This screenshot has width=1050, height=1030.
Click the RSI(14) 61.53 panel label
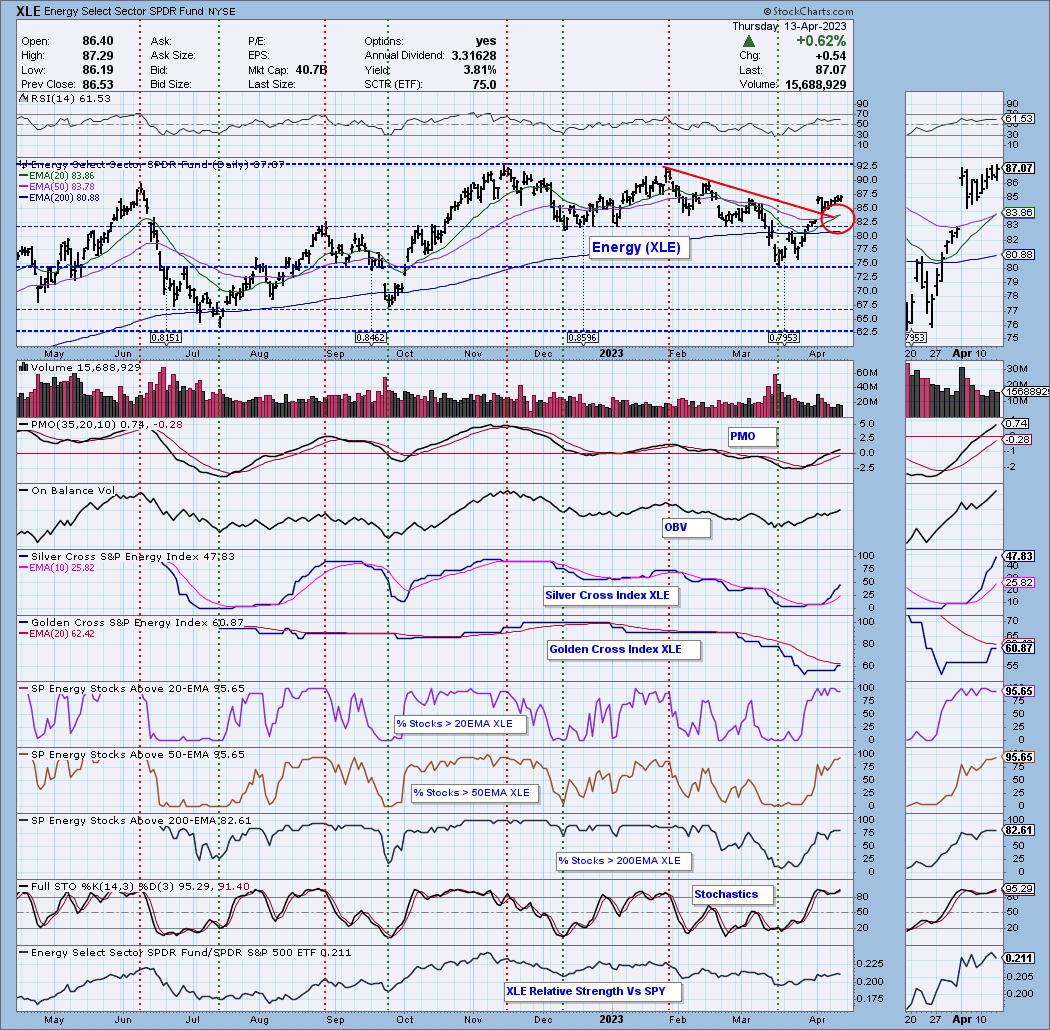64,98
